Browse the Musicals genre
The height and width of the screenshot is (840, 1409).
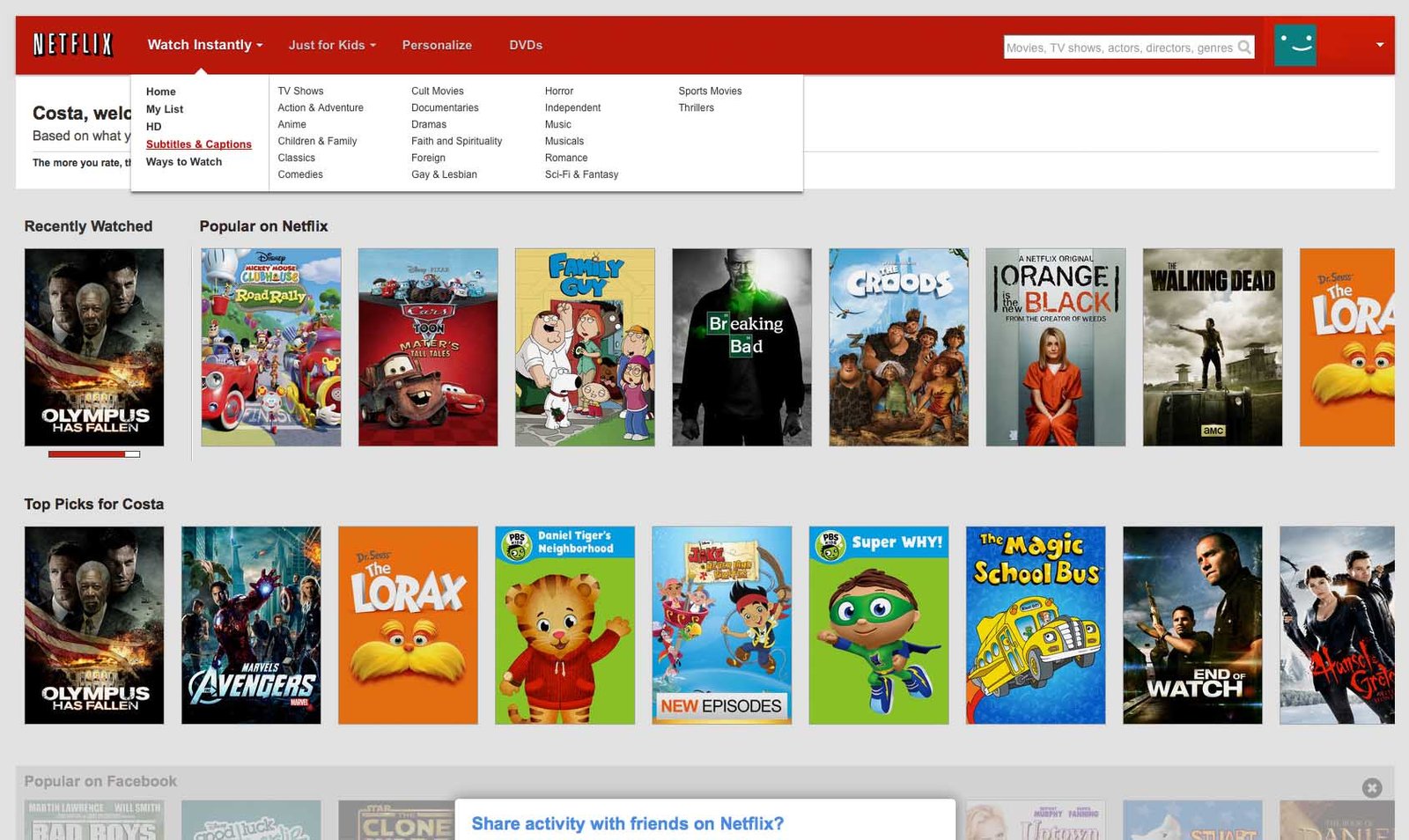point(564,141)
